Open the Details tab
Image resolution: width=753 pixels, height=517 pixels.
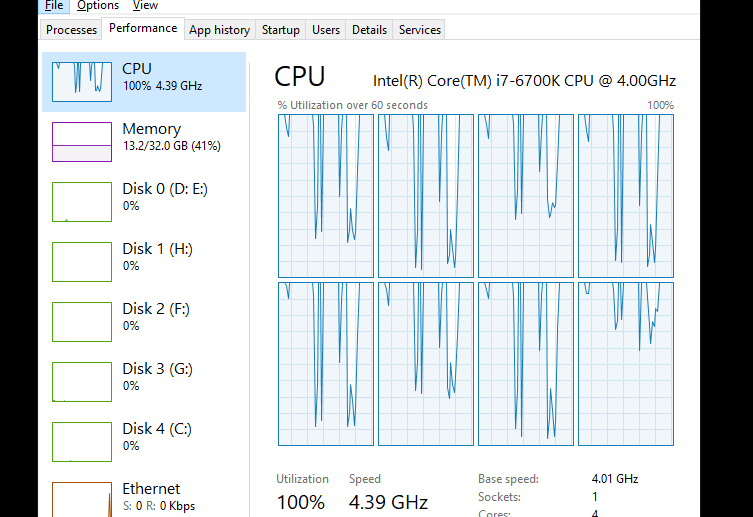pos(369,30)
